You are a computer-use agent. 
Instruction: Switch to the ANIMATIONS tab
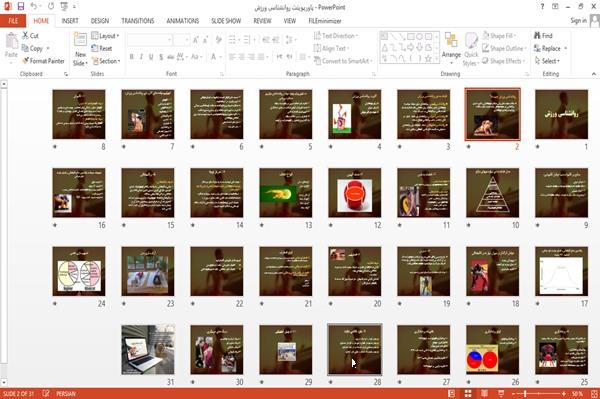(183, 21)
